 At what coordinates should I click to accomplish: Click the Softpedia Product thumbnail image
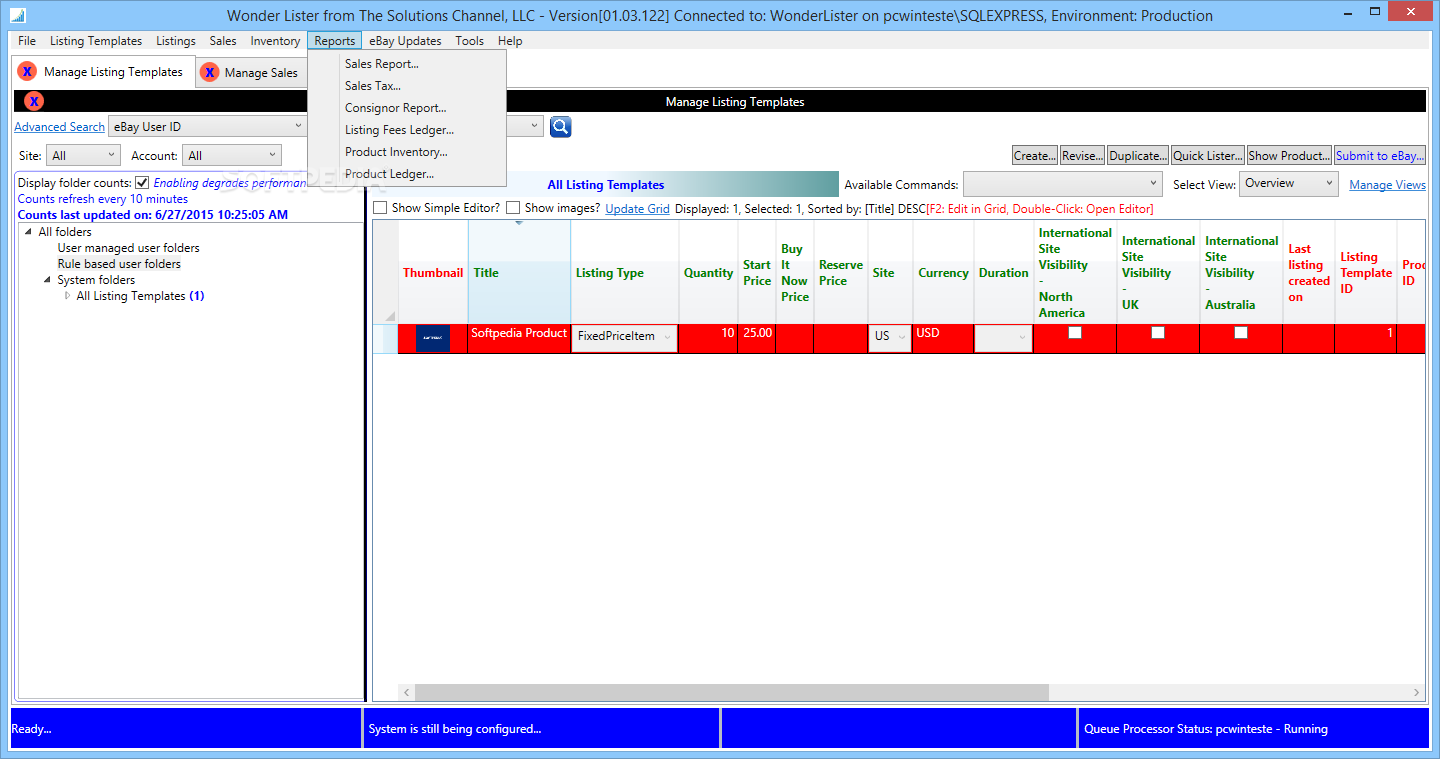point(433,338)
